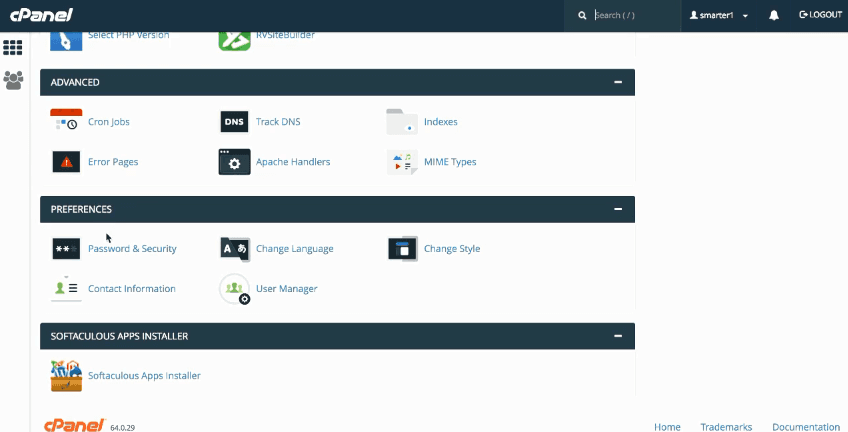The image size is (848, 432).
Task: Open the Documentation footer link
Action: tap(806, 427)
